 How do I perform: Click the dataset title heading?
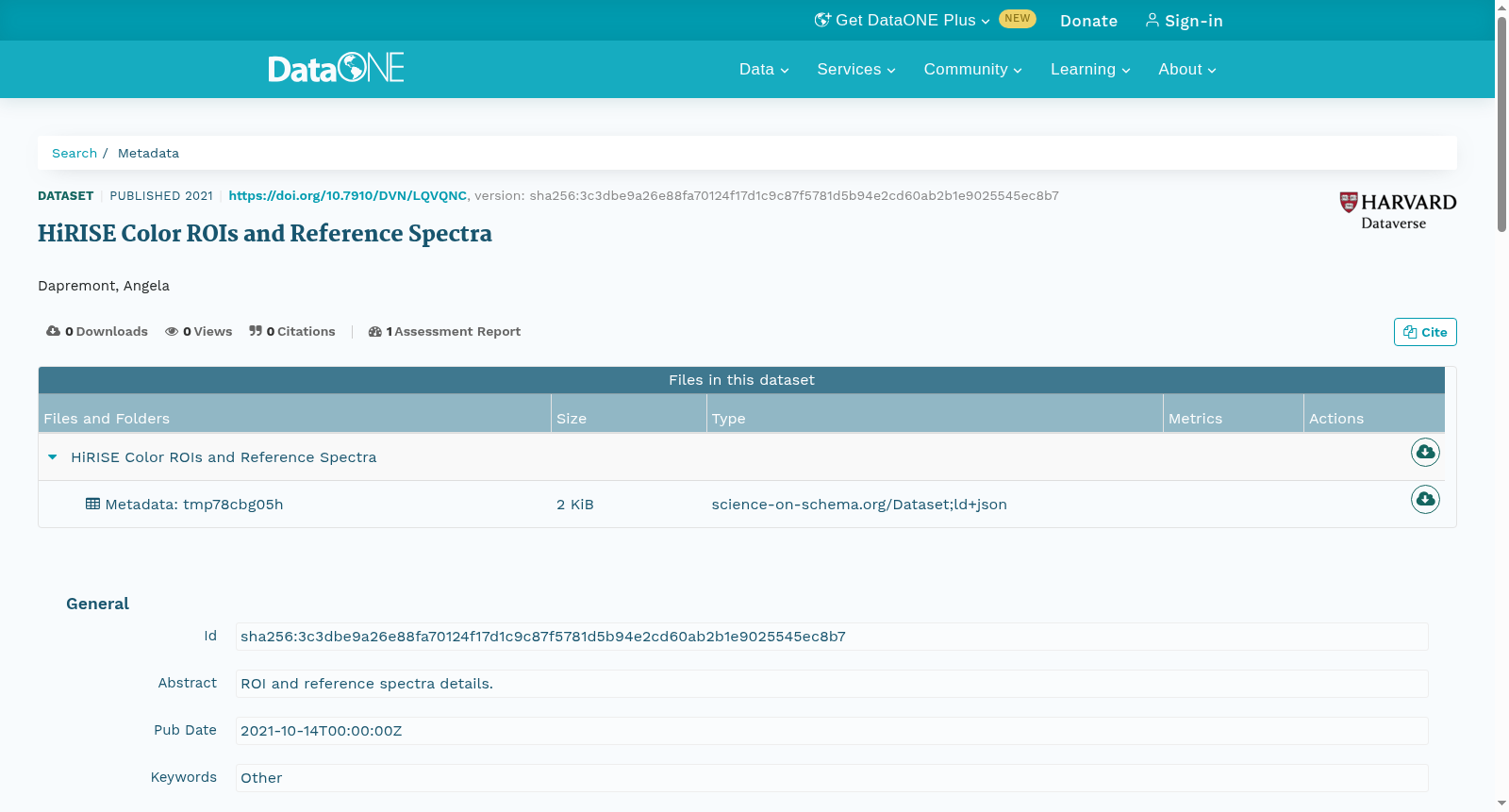265,233
